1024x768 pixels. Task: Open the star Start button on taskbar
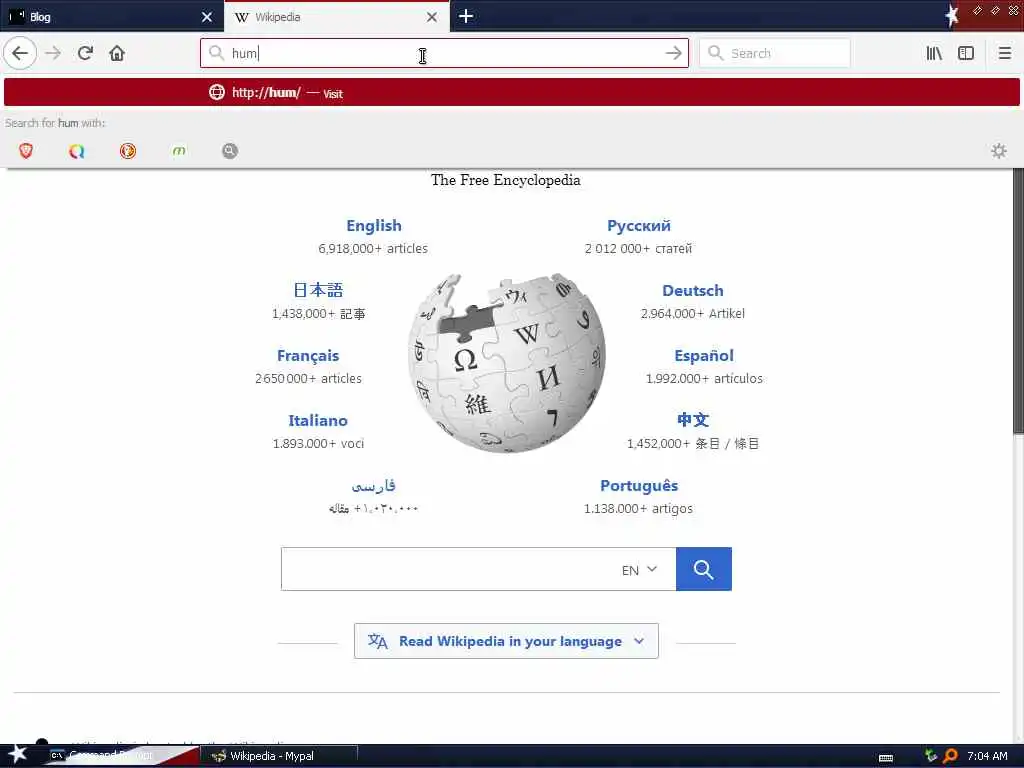click(18, 754)
